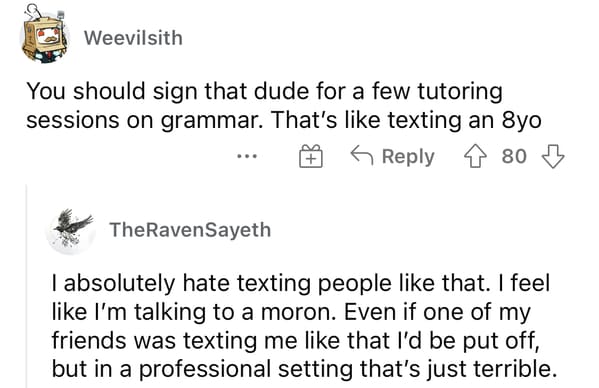Screen dimensions: 599x388
Task: Collapse the reply thread using the vertical line
Action: pos(26,286)
